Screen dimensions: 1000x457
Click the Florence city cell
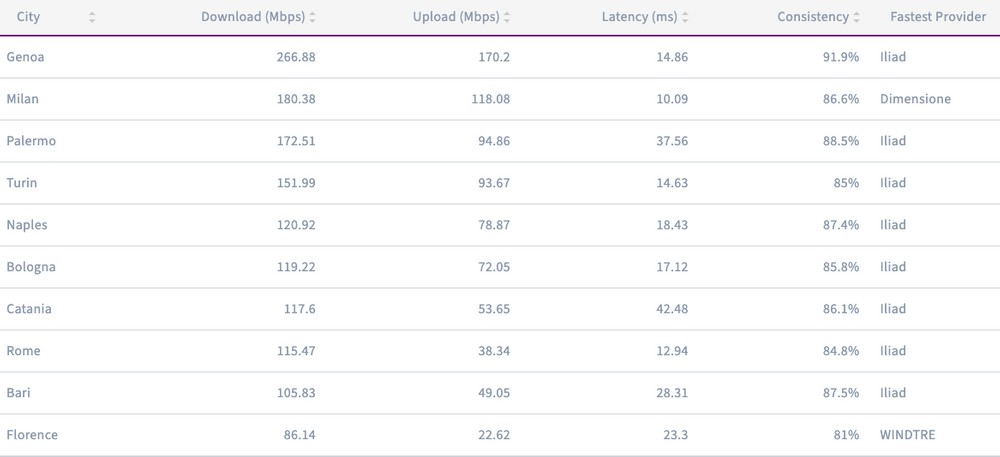(32, 435)
